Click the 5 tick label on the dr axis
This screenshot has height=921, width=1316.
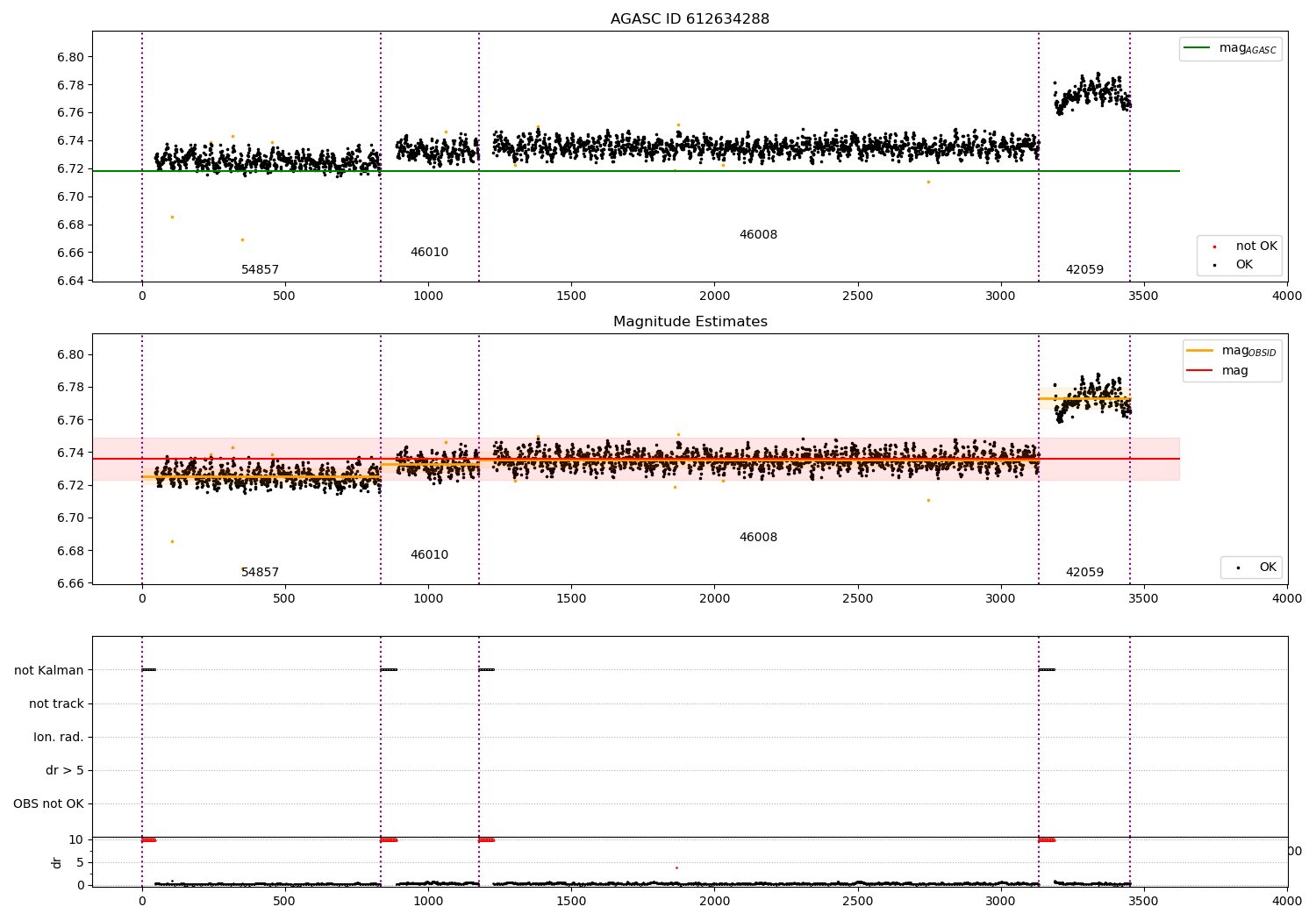(81, 862)
